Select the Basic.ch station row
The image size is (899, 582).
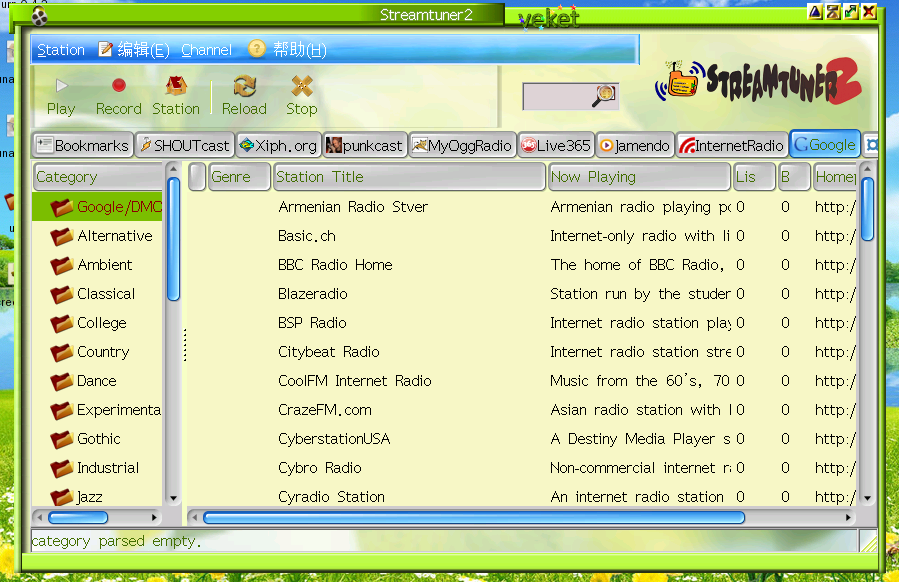(522, 236)
